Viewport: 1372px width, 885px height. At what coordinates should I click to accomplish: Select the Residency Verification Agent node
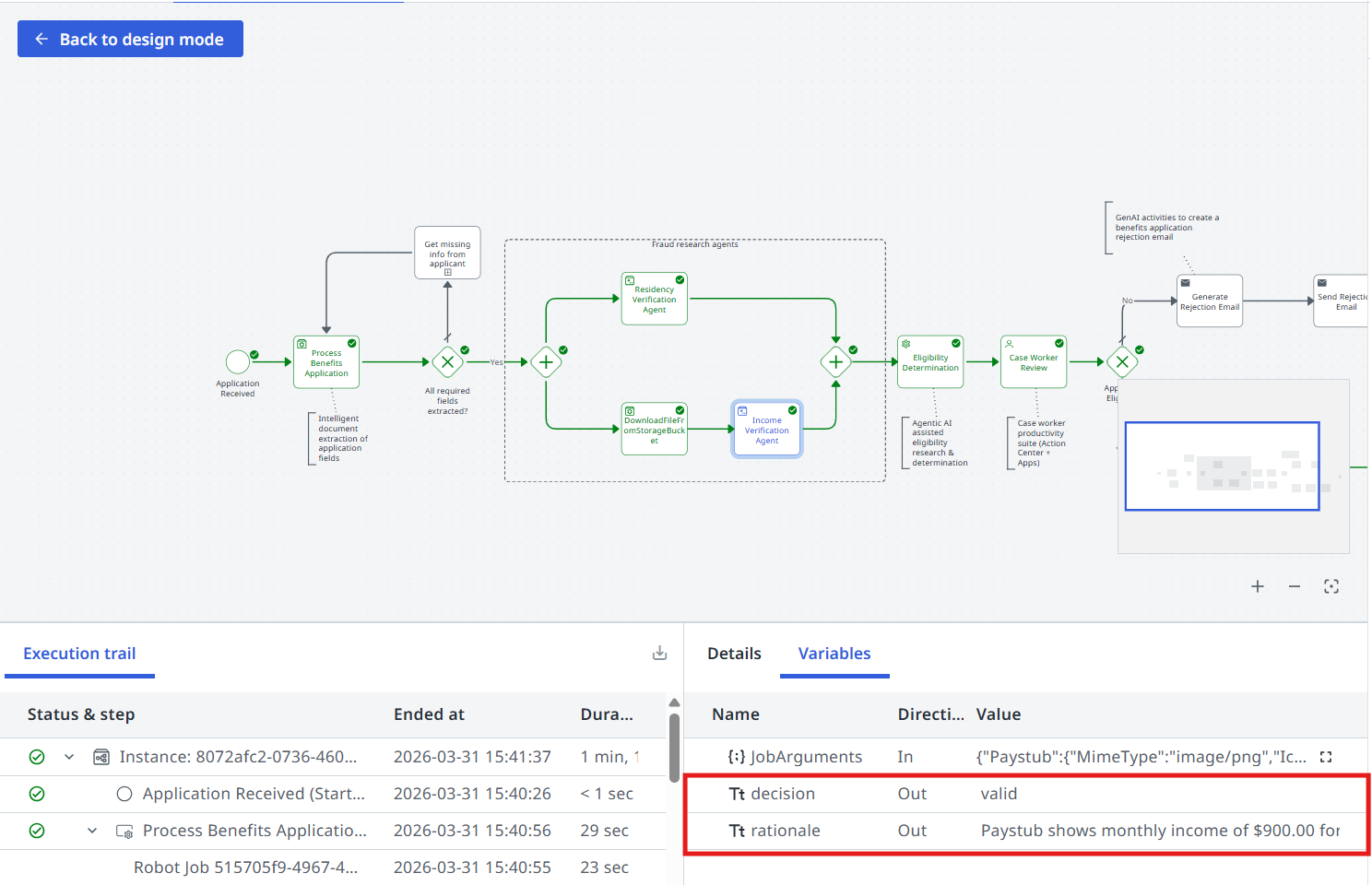tap(655, 299)
